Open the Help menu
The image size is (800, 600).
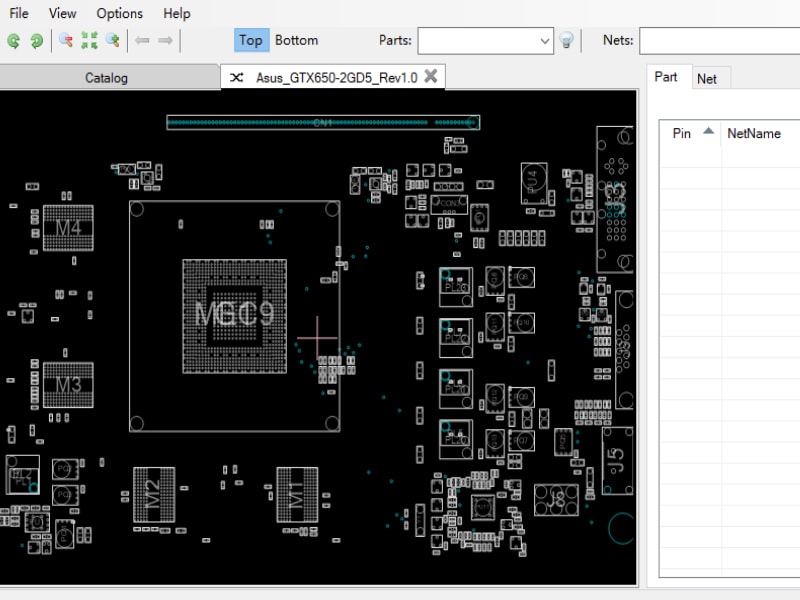pos(177,13)
